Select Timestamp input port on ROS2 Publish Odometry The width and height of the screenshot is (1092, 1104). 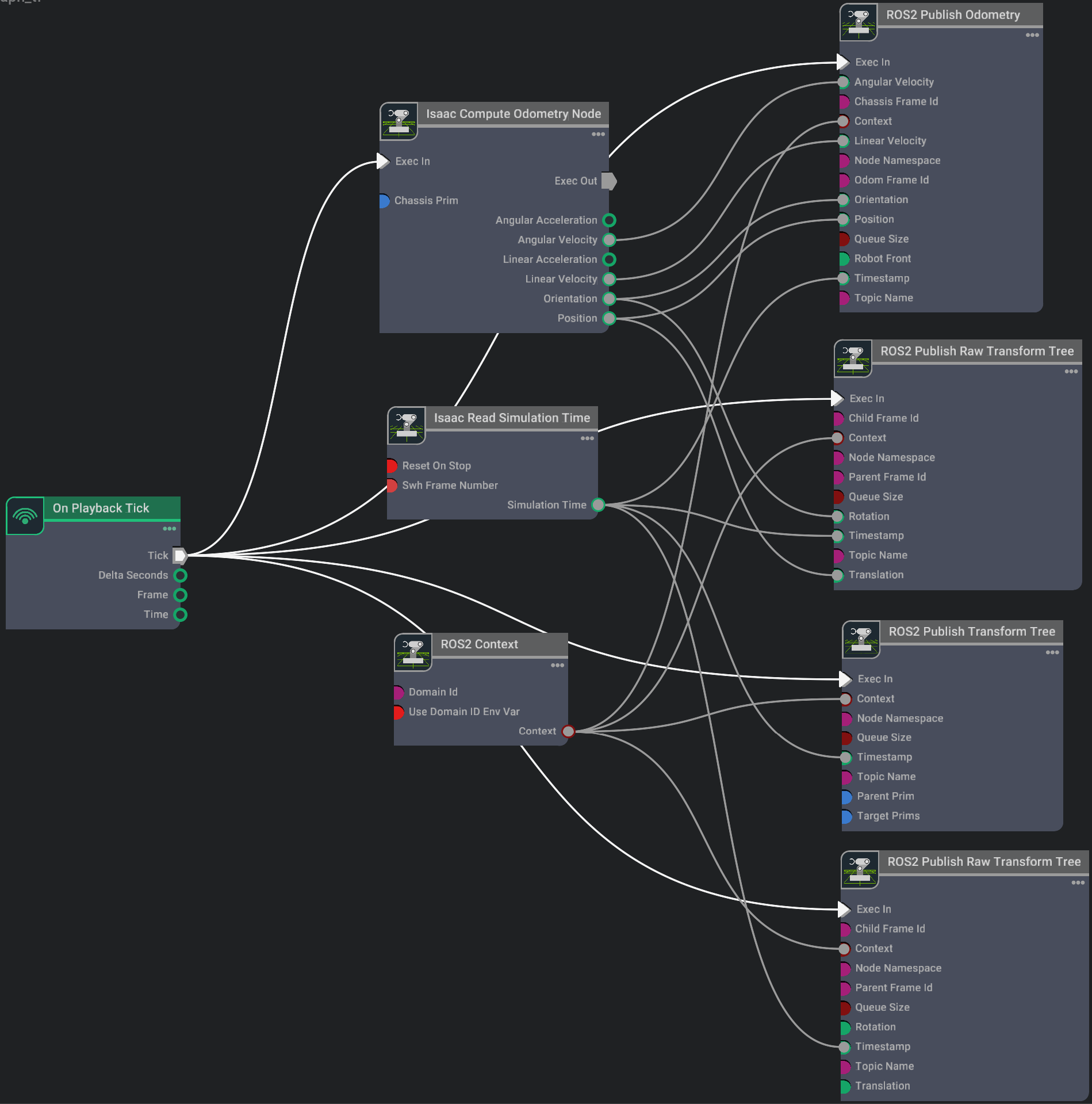tap(844, 278)
